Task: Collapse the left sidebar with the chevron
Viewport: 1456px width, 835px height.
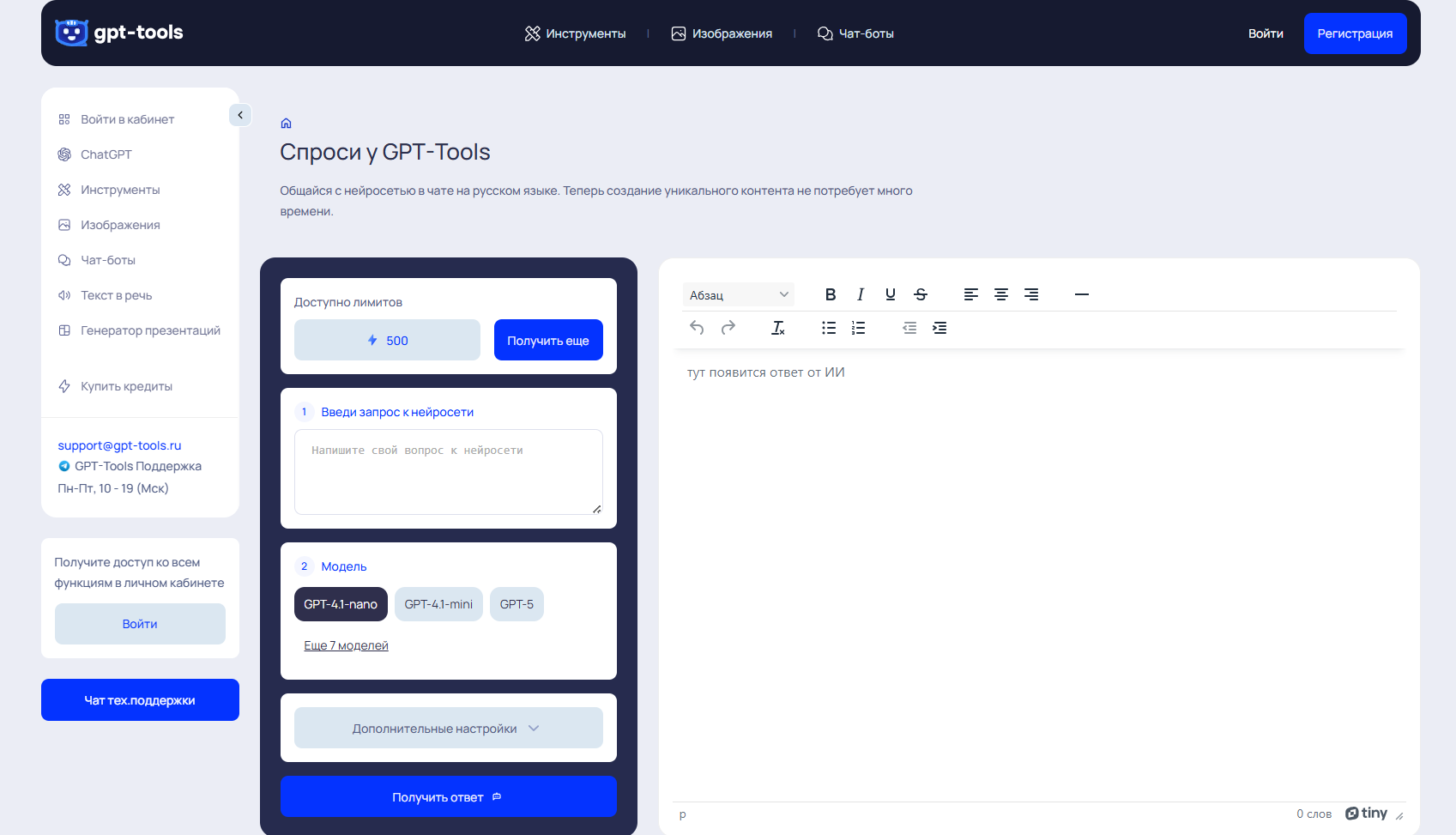Action: point(240,114)
